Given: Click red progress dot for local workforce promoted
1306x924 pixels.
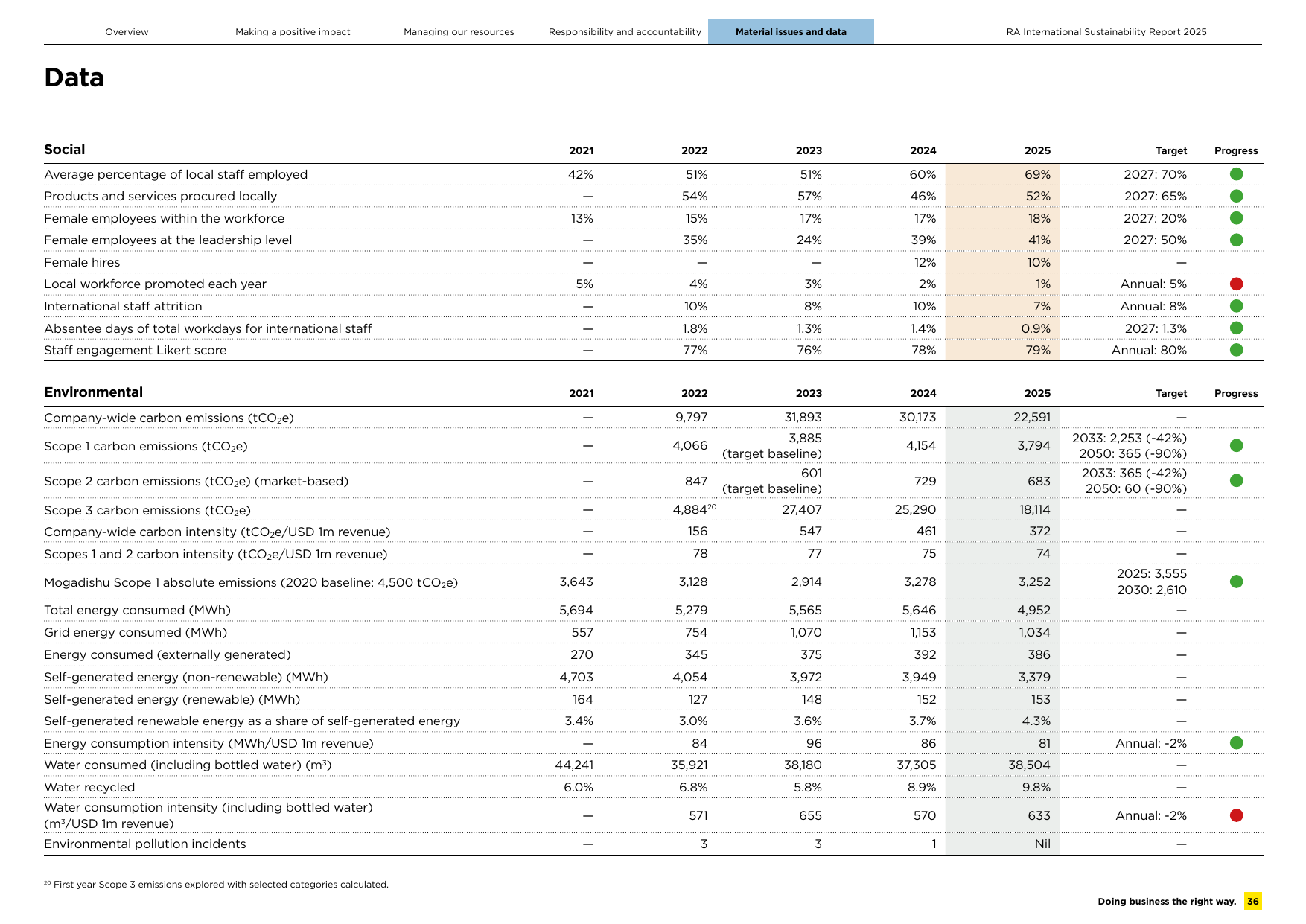Looking at the screenshot, I should point(1237,284).
